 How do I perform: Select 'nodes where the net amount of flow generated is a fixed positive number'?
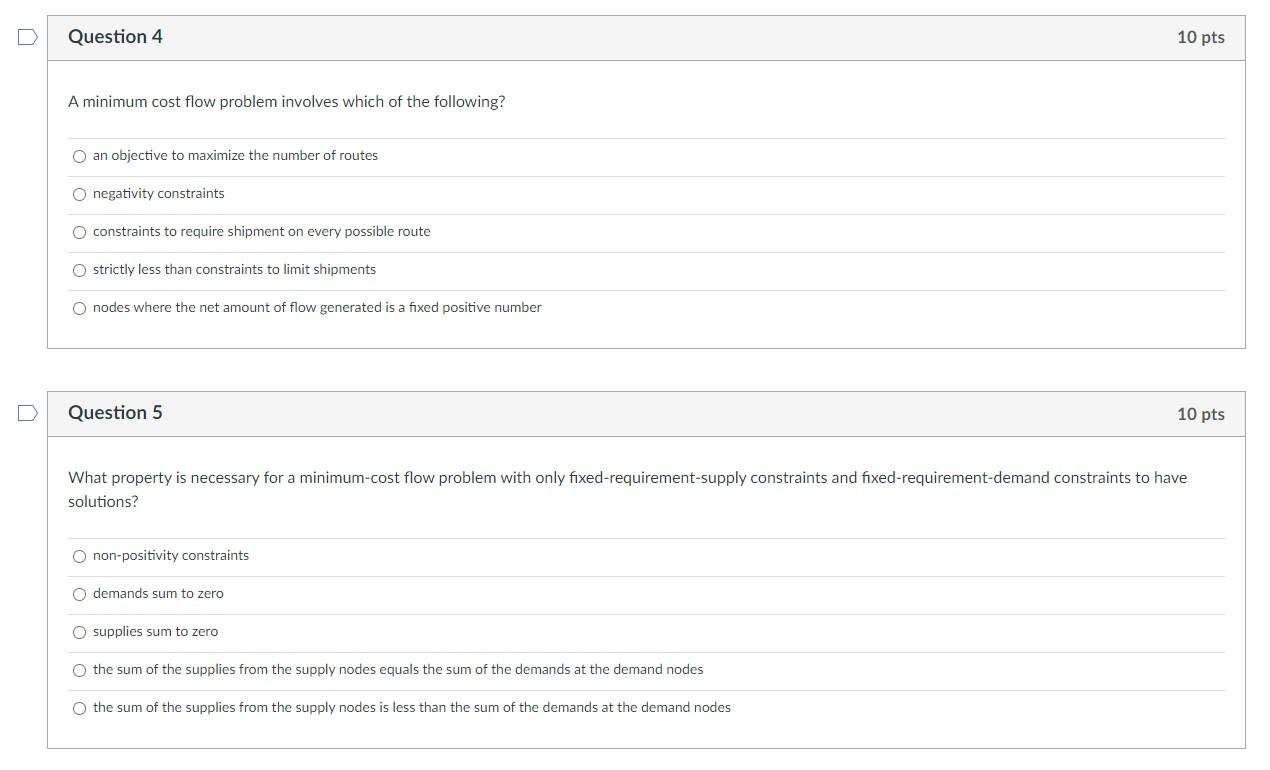tap(80, 308)
